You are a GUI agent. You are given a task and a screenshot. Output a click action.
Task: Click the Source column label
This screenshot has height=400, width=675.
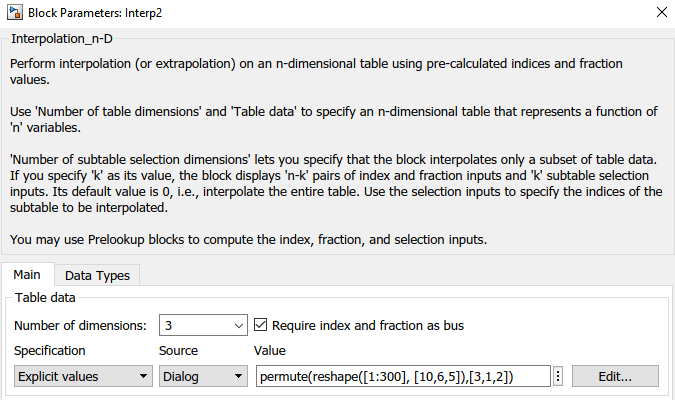[x=178, y=351]
